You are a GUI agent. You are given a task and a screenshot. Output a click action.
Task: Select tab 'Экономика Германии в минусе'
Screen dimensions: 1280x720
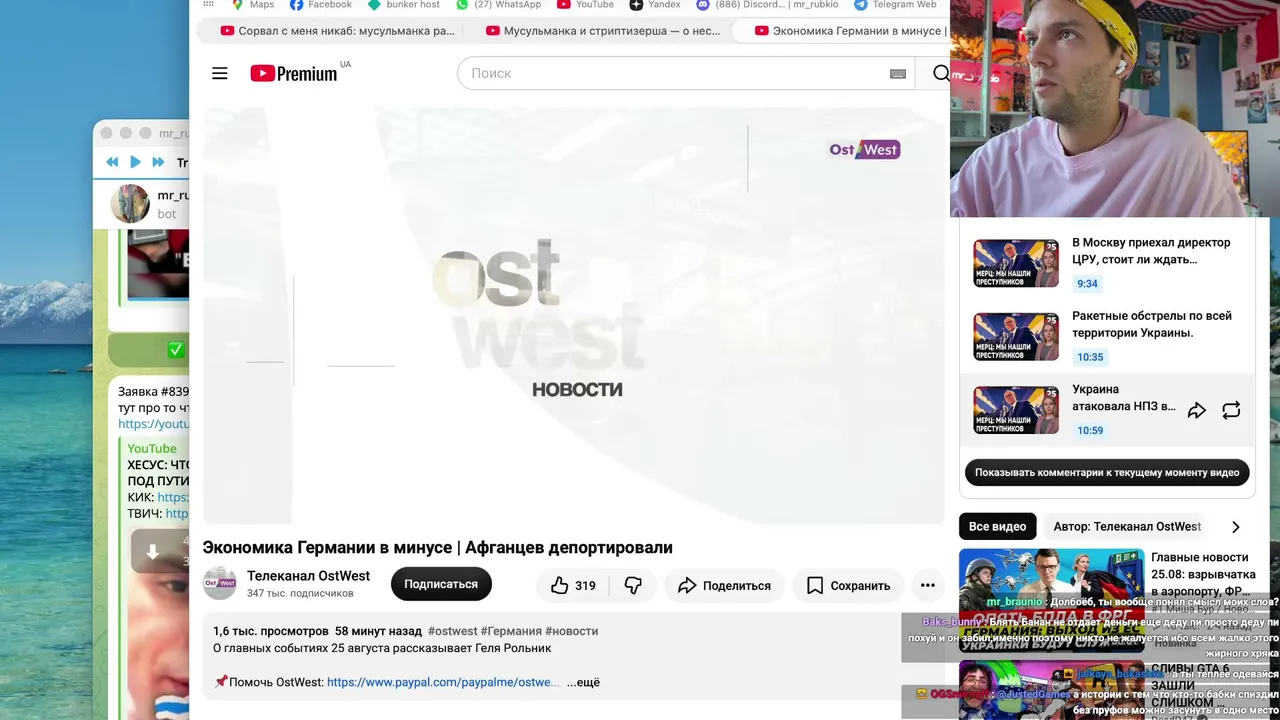[848, 31]
